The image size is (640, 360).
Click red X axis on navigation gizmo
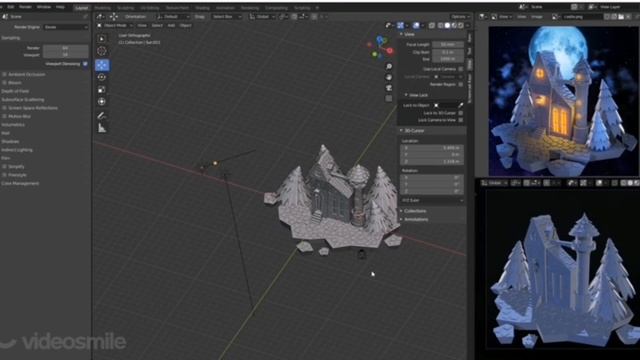[x=390, y=51]
